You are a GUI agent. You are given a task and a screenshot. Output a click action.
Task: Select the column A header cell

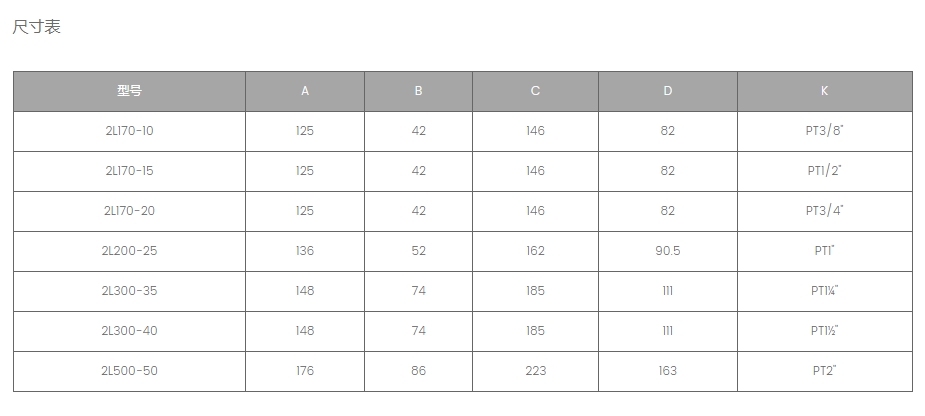pos(305,91)
